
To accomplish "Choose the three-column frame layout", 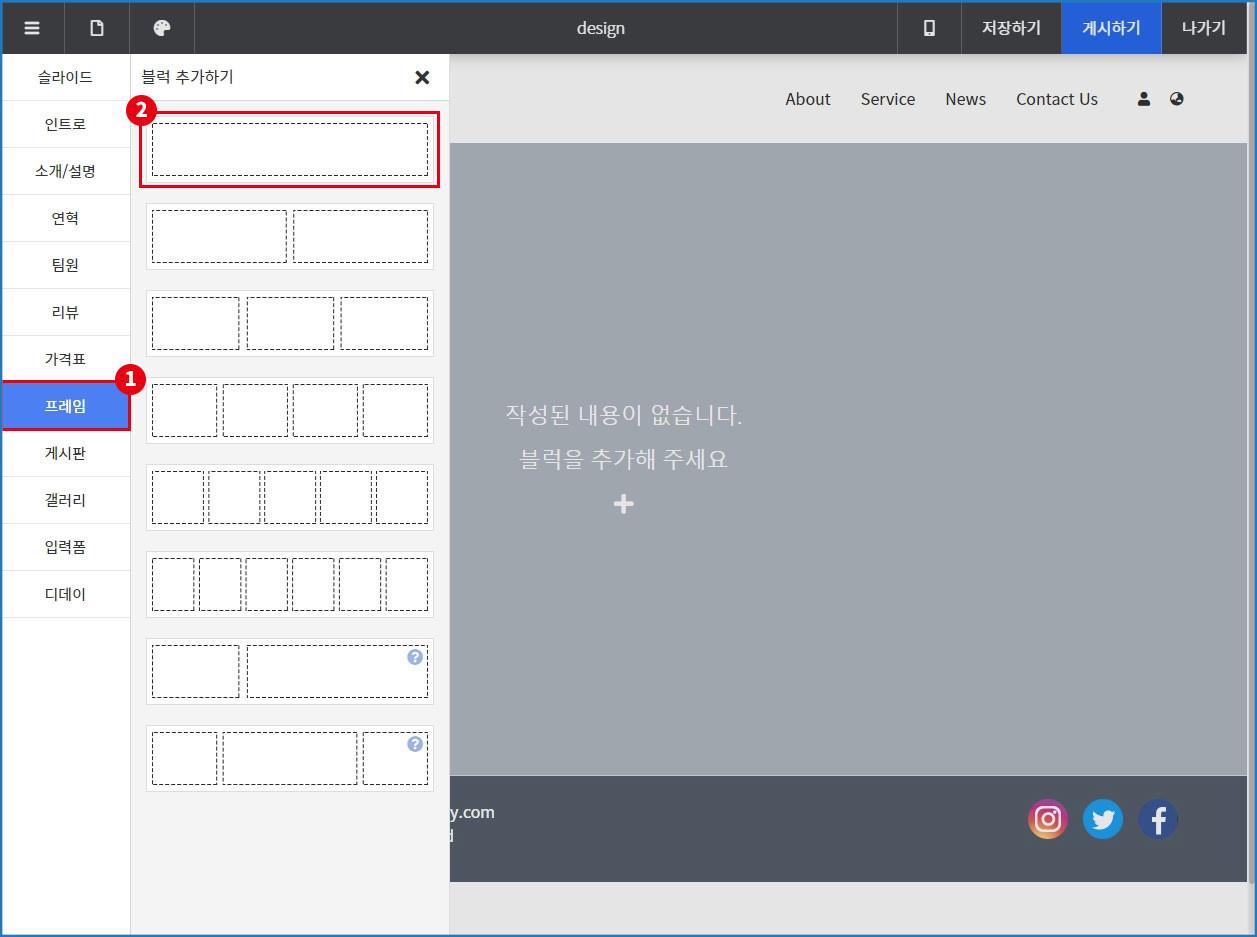I will [x=289, y=323].
